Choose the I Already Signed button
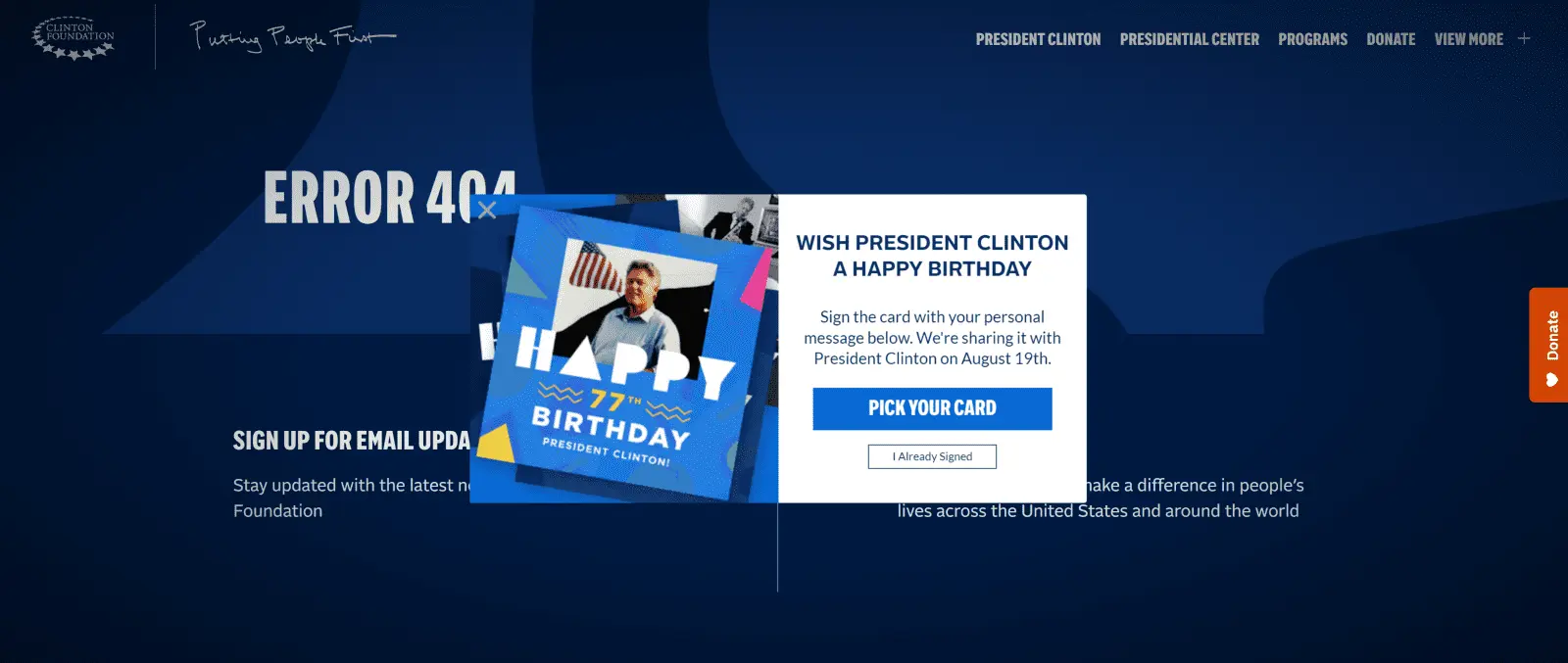 [x=932, y=456]
